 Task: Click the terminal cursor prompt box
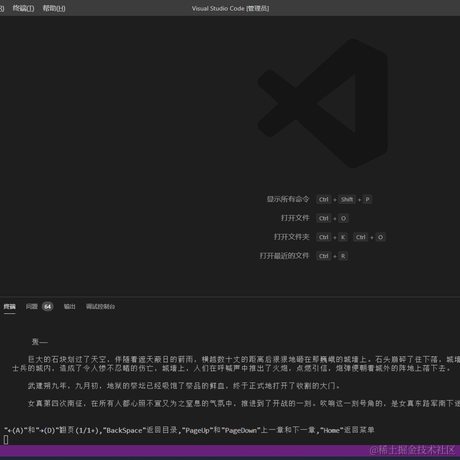click(6, 440)
